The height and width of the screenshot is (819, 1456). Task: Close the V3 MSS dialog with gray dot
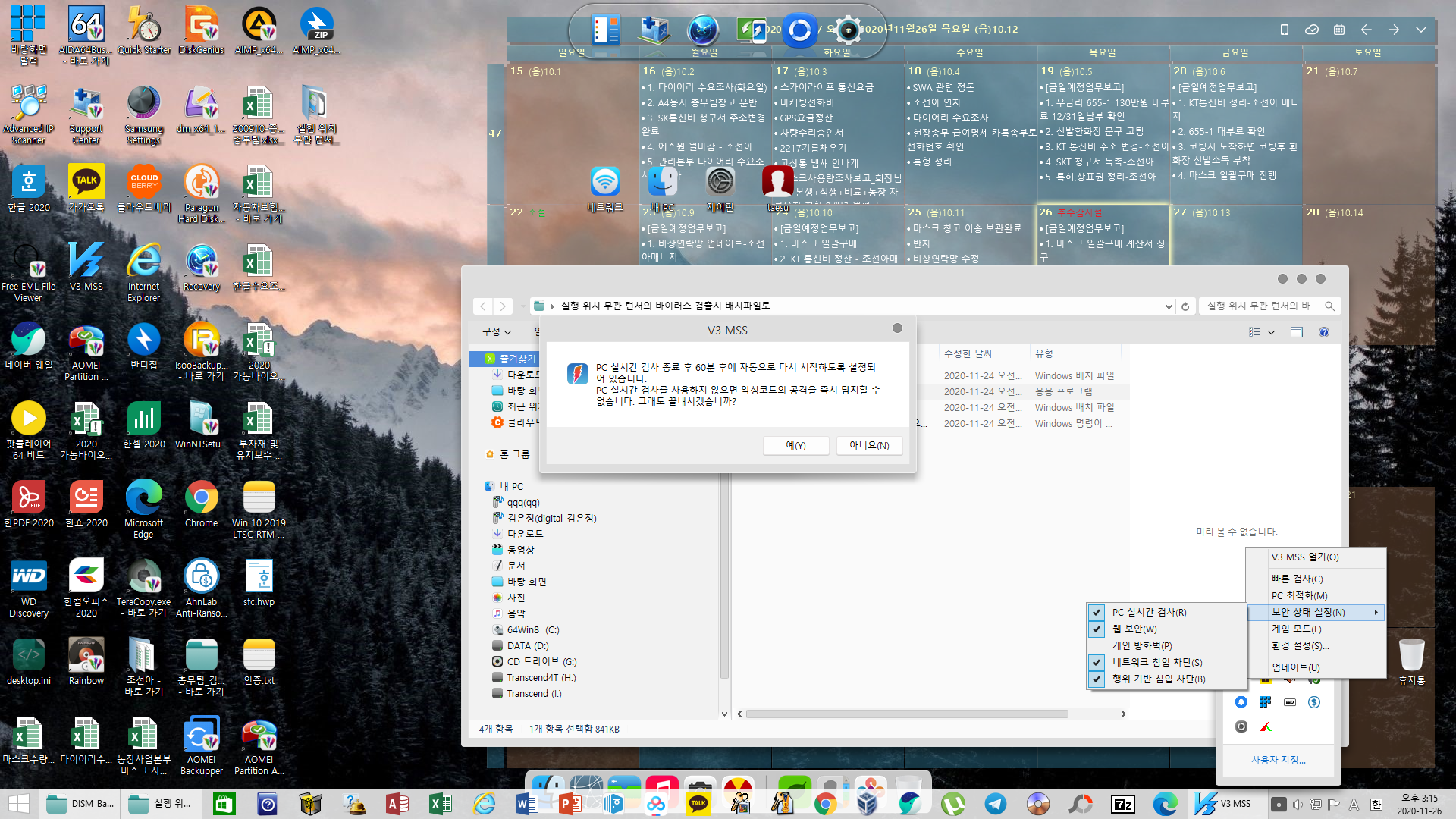897,328
